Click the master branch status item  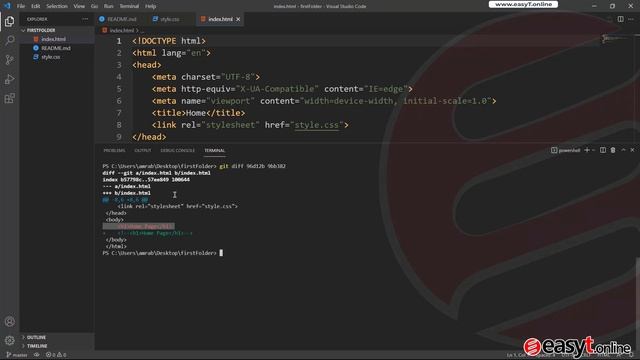[x=17, y=355]
